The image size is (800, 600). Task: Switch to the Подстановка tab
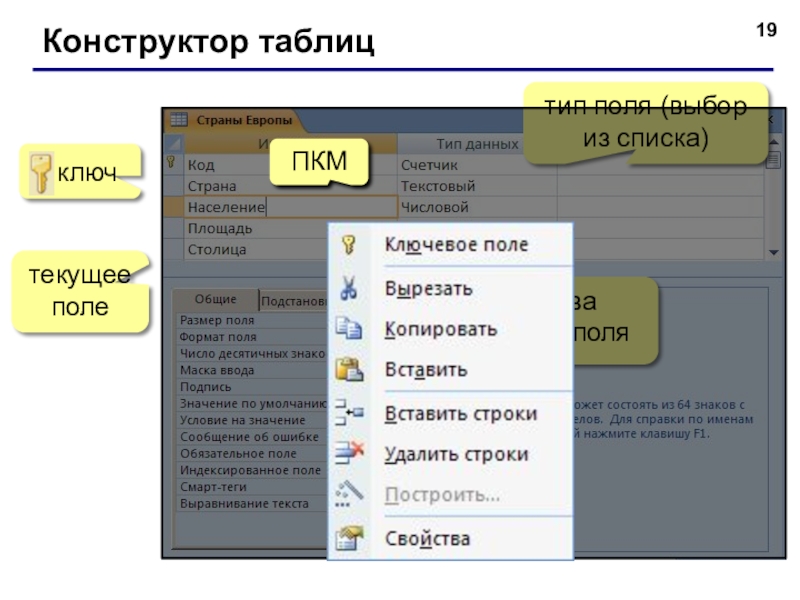click(x=293, y=301)
